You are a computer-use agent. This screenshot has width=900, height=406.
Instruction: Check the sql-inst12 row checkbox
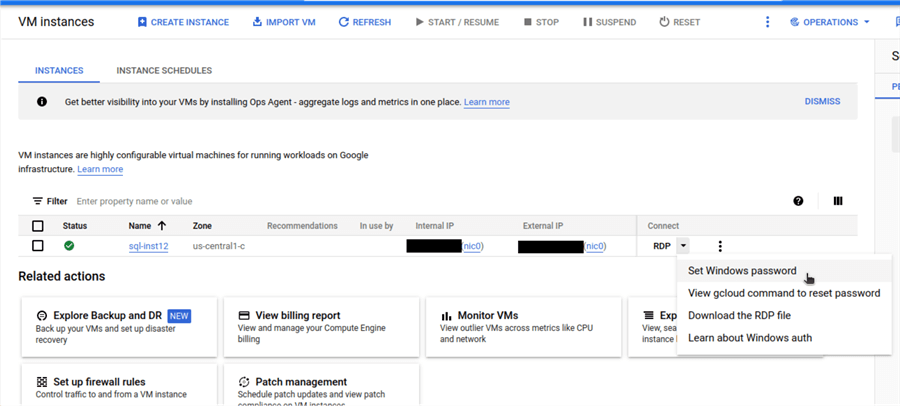coord(38,246)
